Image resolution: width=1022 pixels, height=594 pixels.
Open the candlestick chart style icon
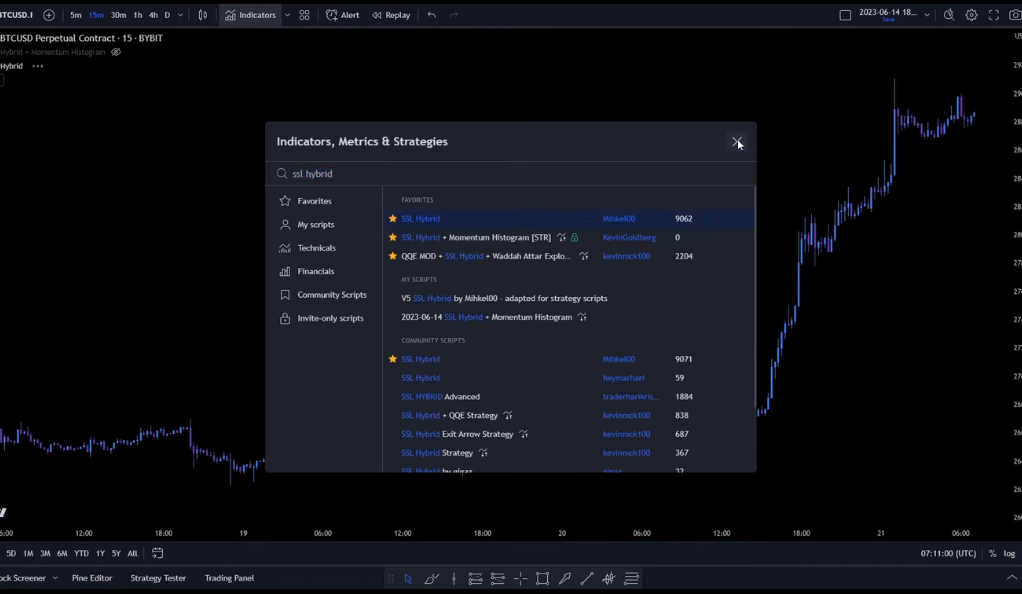pyautogui.click(x=203, y=14)
